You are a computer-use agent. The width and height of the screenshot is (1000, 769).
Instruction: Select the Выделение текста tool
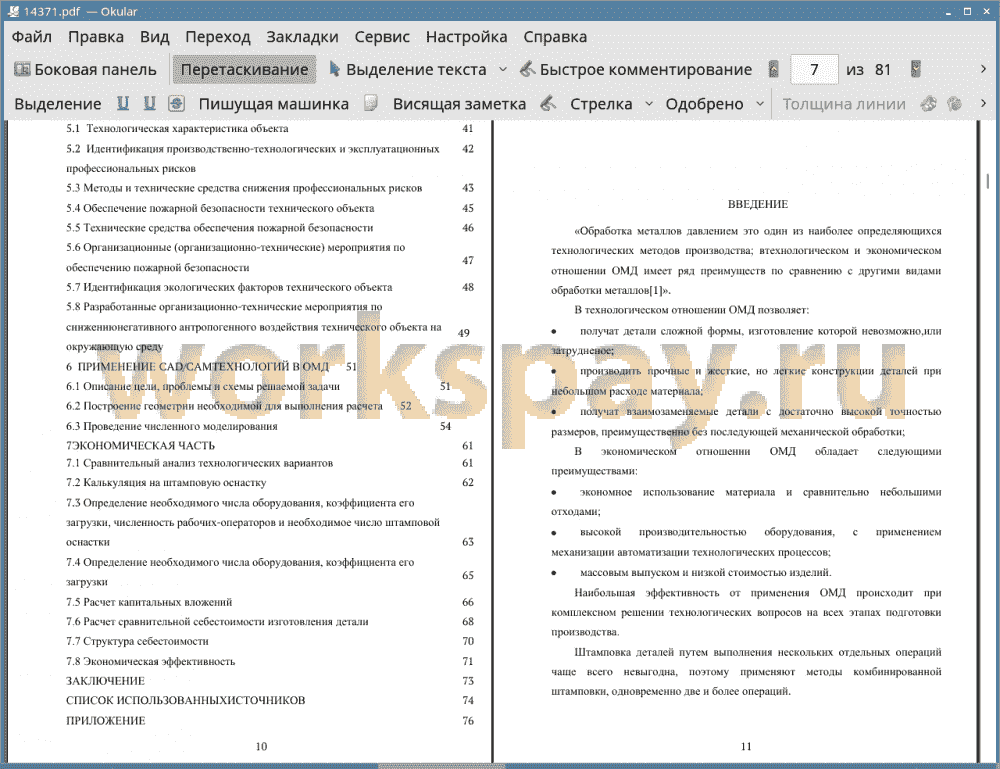408,70
